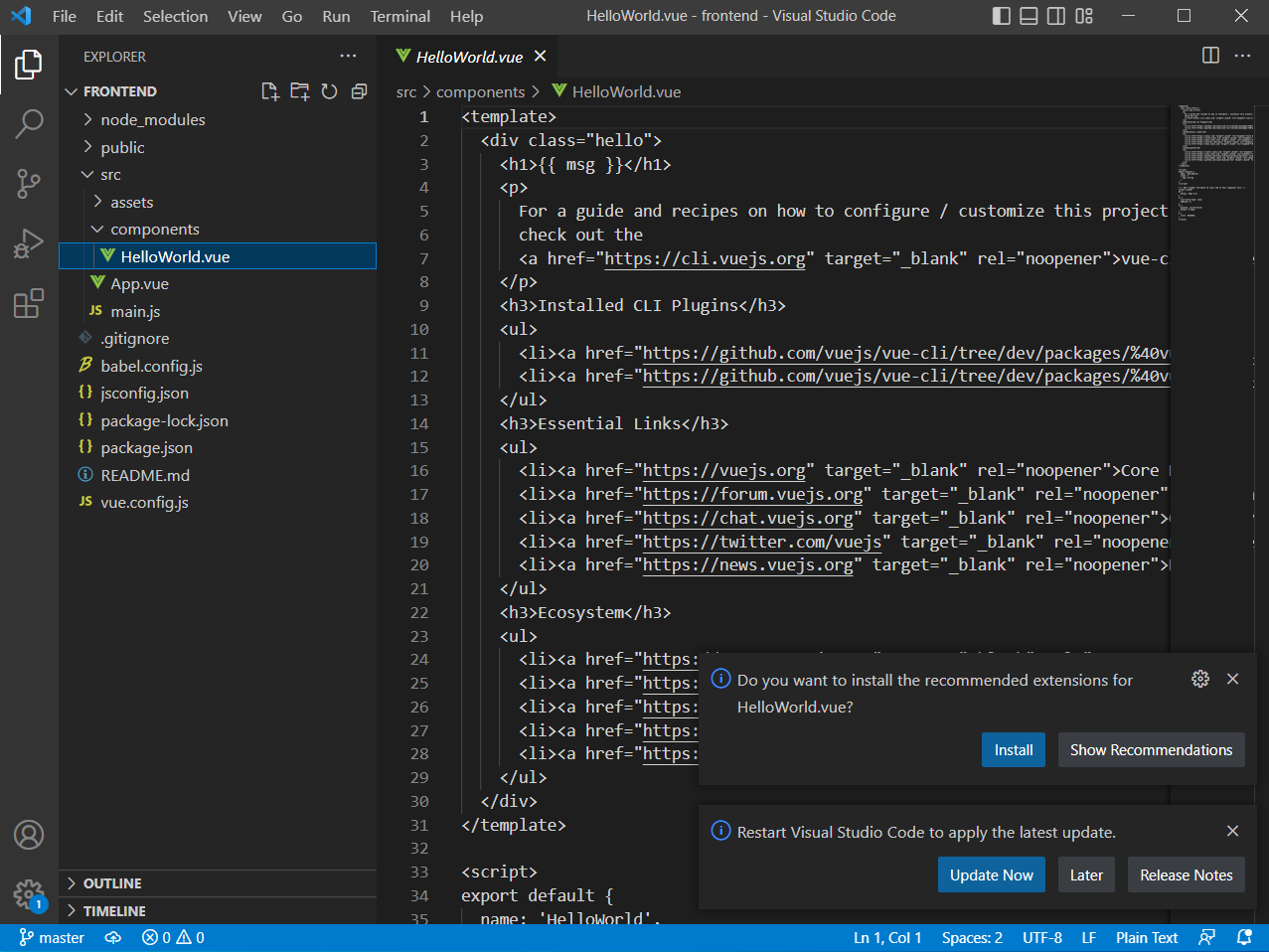Click the feedback icon in status bar
Image resolution: width=1269 pixels, height=952 pixels.
[x=1207, y=938]
